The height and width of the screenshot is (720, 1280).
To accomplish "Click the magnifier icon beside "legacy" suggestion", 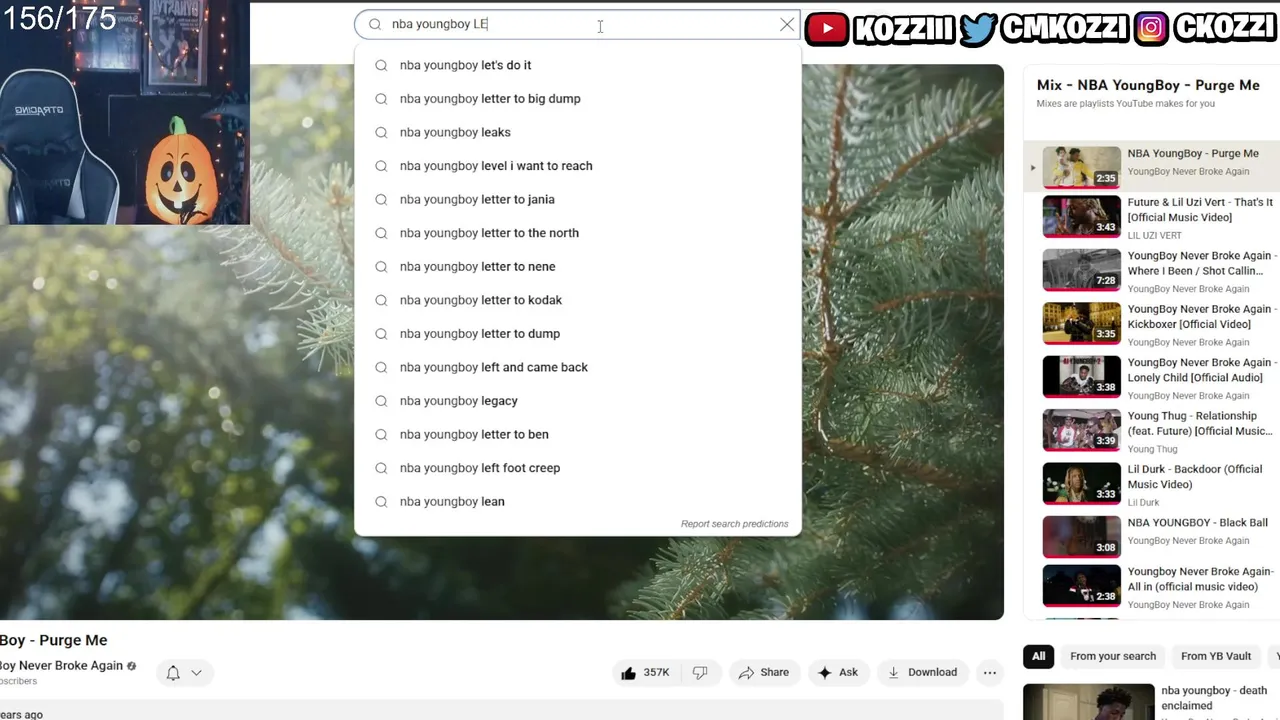I will [381, 401].
